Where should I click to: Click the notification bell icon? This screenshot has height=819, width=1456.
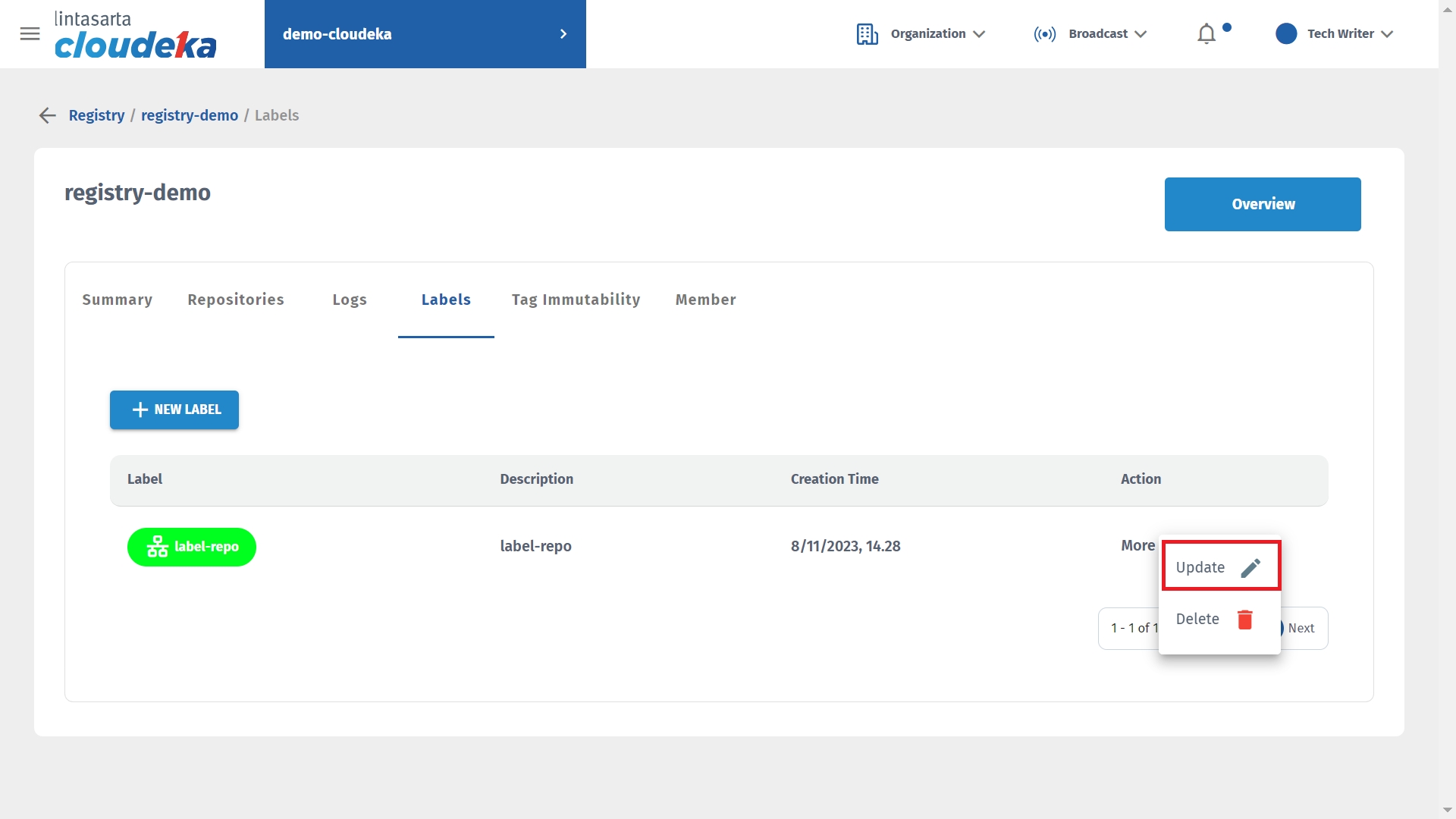(1206, 34)
